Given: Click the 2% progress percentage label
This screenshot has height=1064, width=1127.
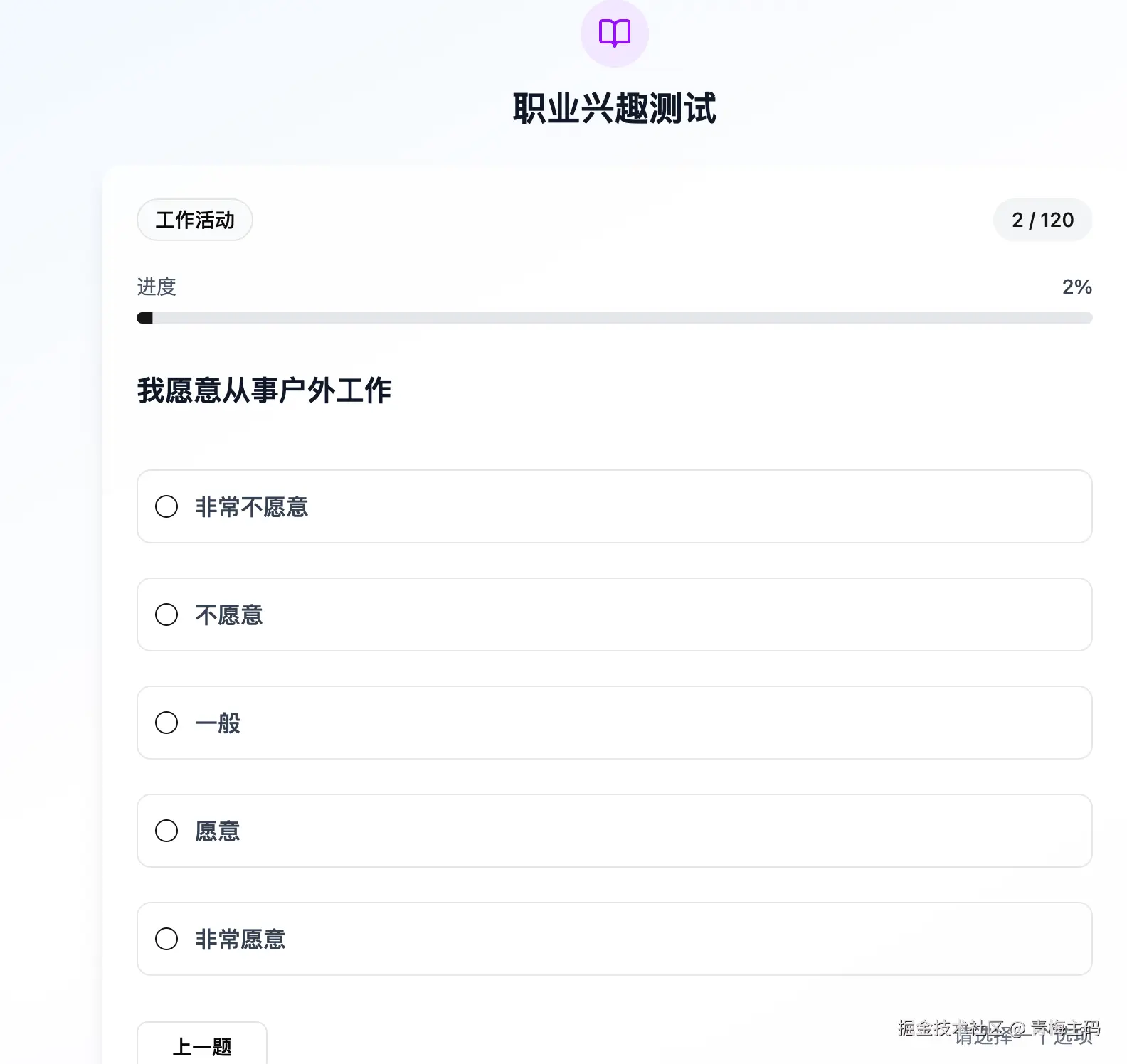Looking at the screenshot, I should [1076, 287].
